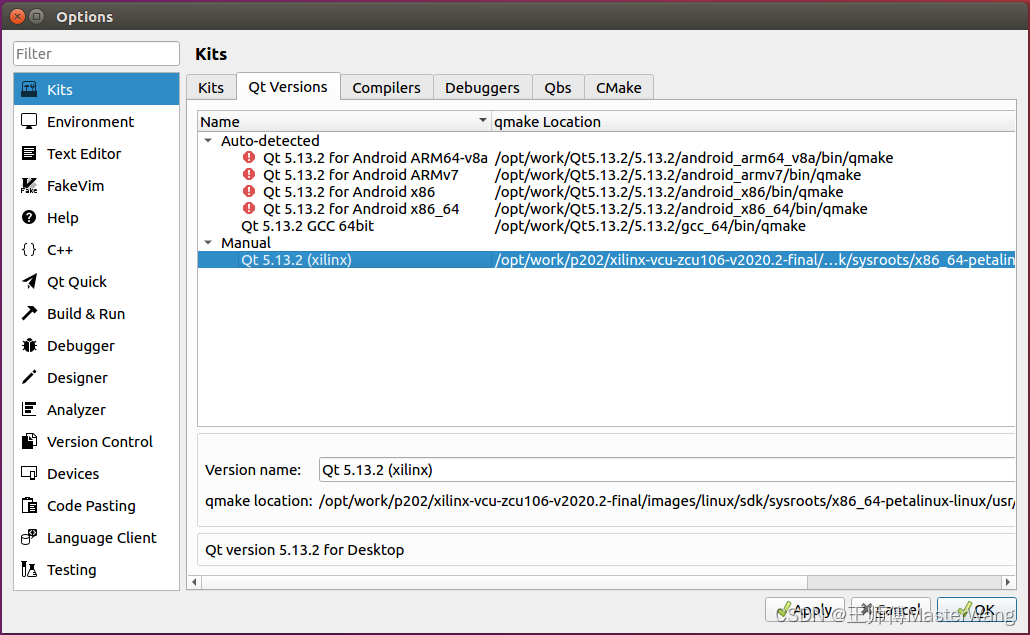
Task: Open the Debuggers tab
Action: (482, 87)
